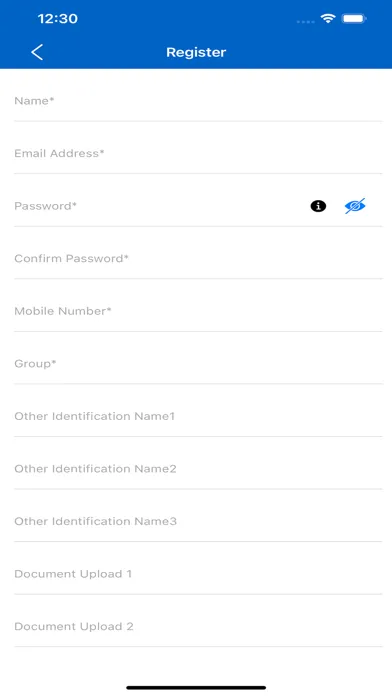This screenshot has width=392, height=696.
Task: Tap the cellular signal dots
Action: (305, 21)
